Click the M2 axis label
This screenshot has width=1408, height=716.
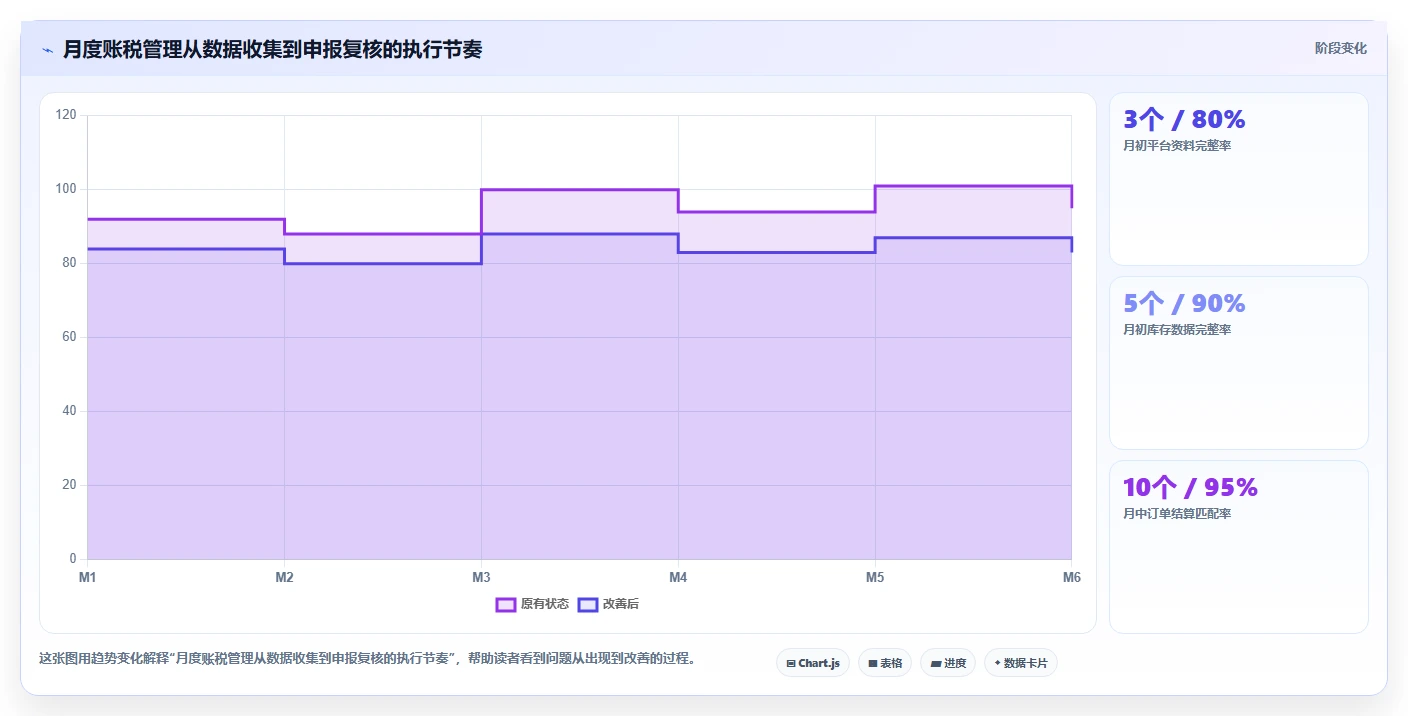[x=284, y=578]
